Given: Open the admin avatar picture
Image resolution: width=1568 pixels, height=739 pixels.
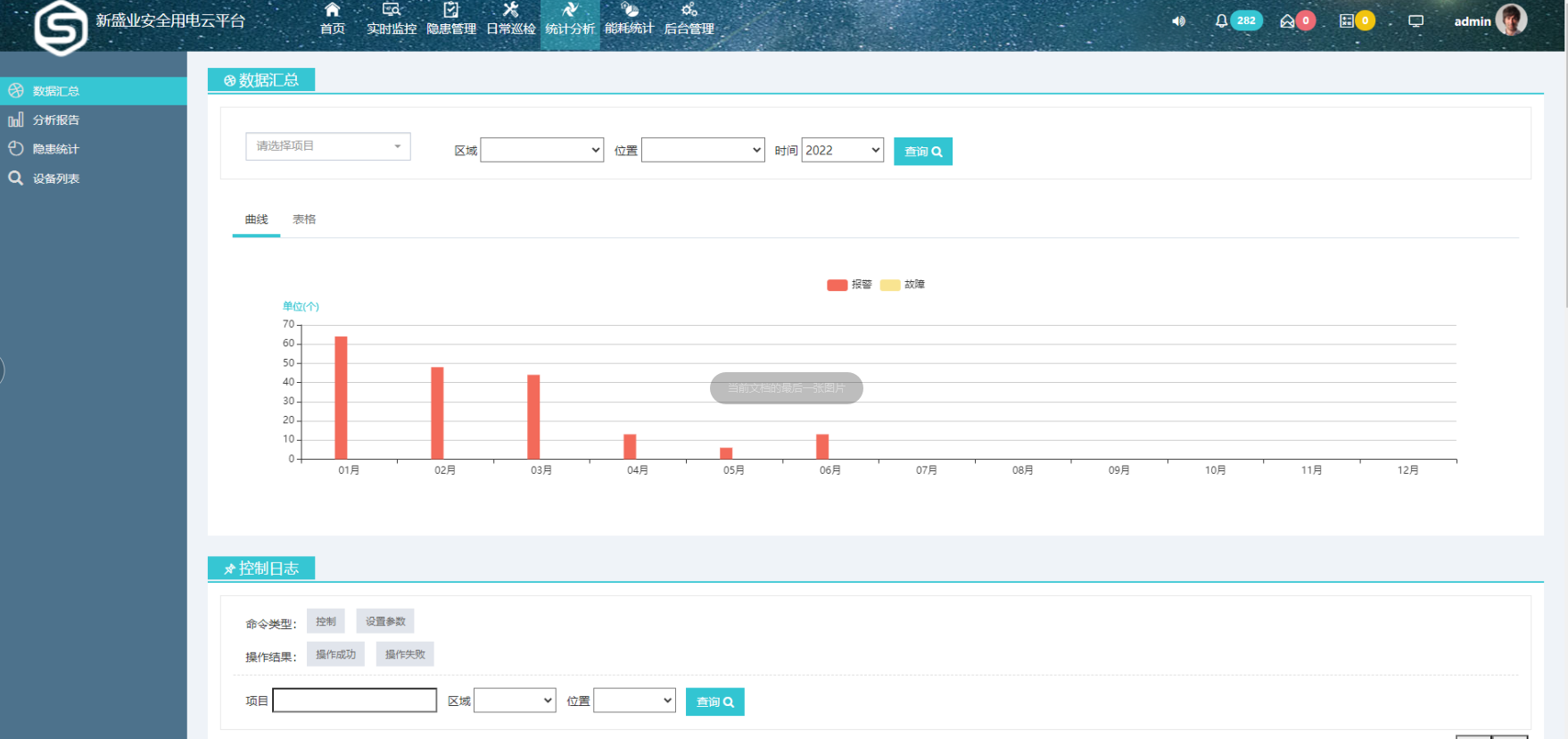Looking at the screenshot, I should tap(1511, 20).
